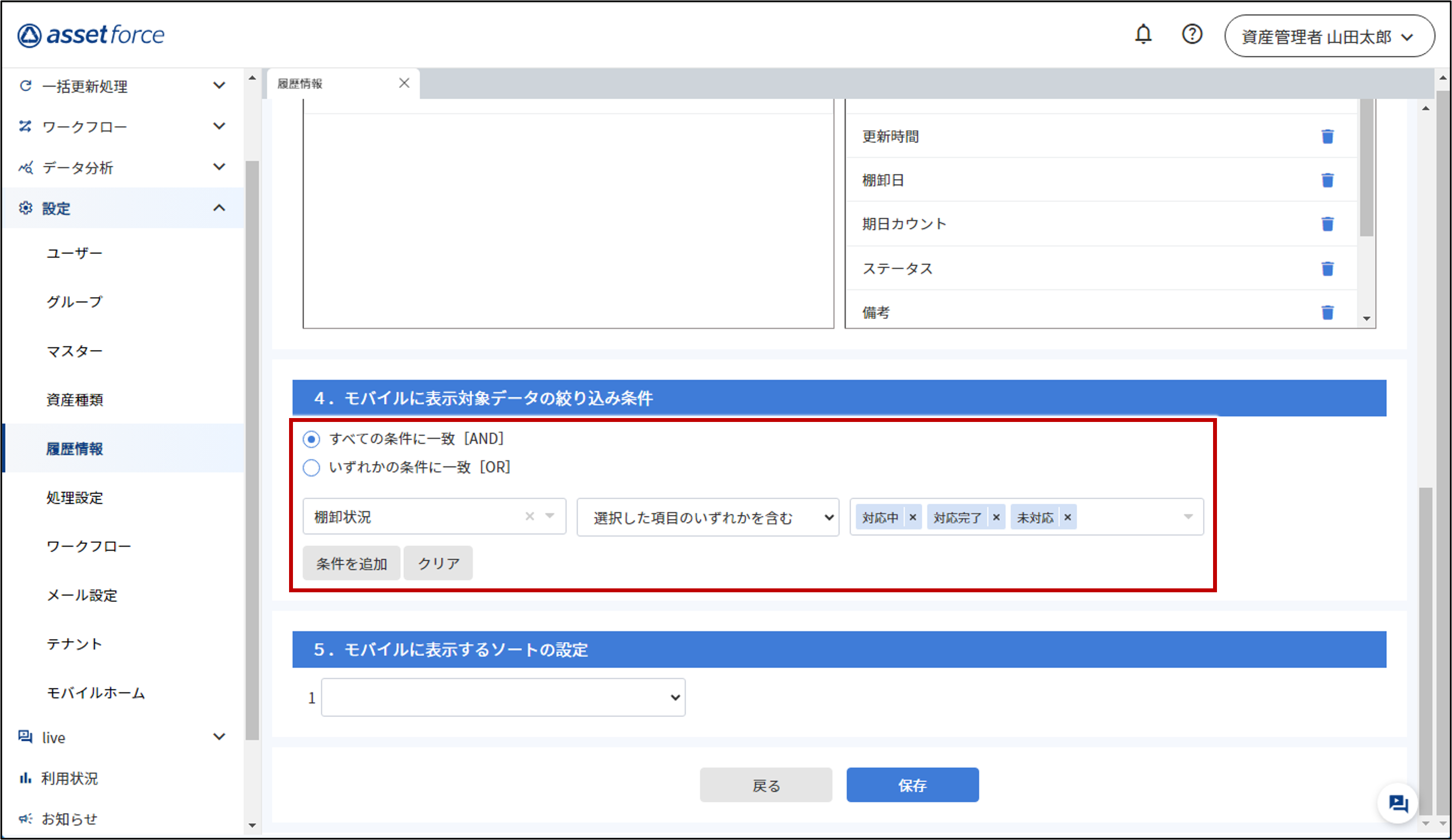The height and width of the screenshot is (840, 1452).
Task: Open the notifications bell
Action: (x=1143, y=35)
